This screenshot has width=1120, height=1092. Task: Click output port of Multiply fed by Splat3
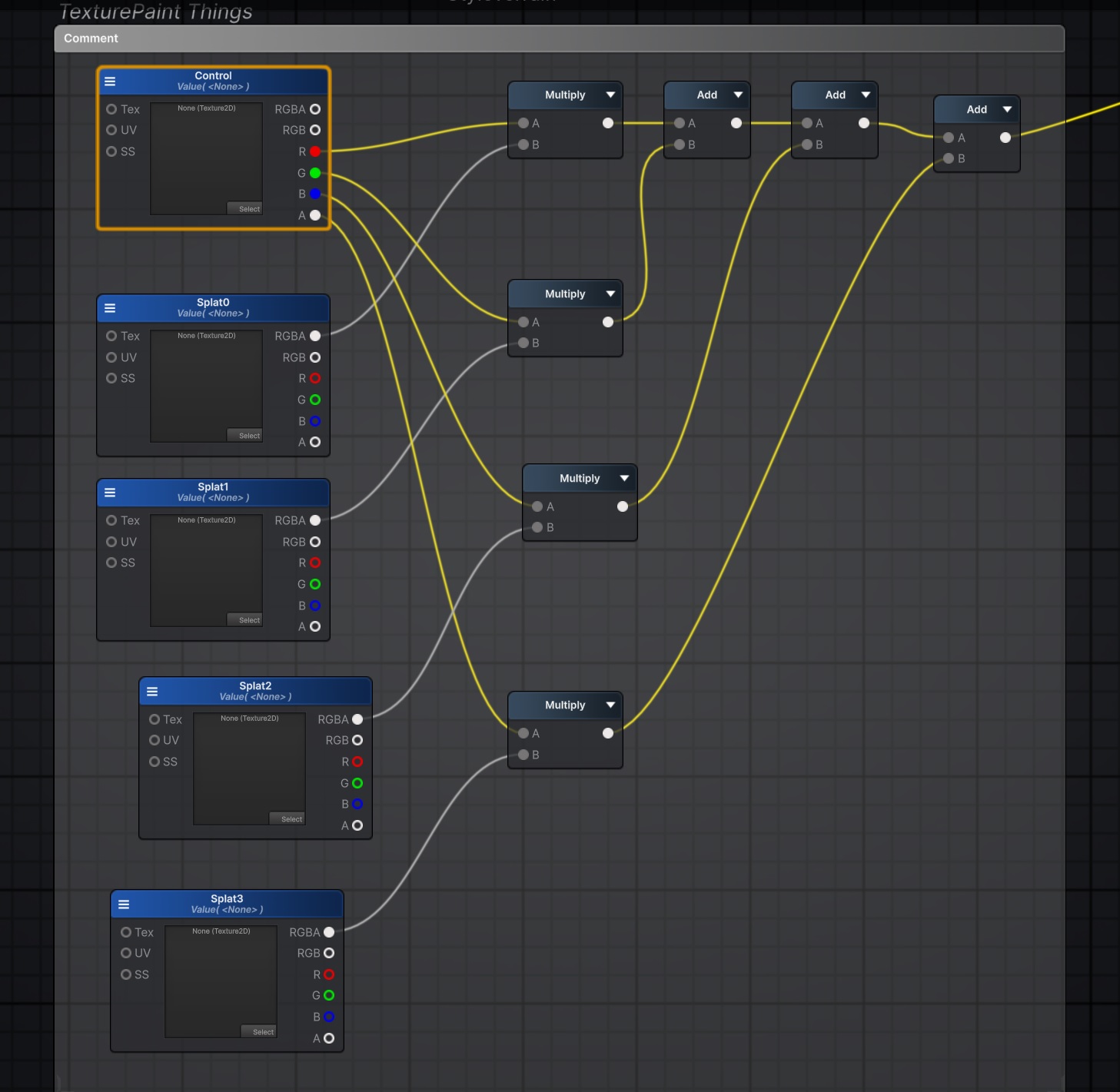pos(608,733)
